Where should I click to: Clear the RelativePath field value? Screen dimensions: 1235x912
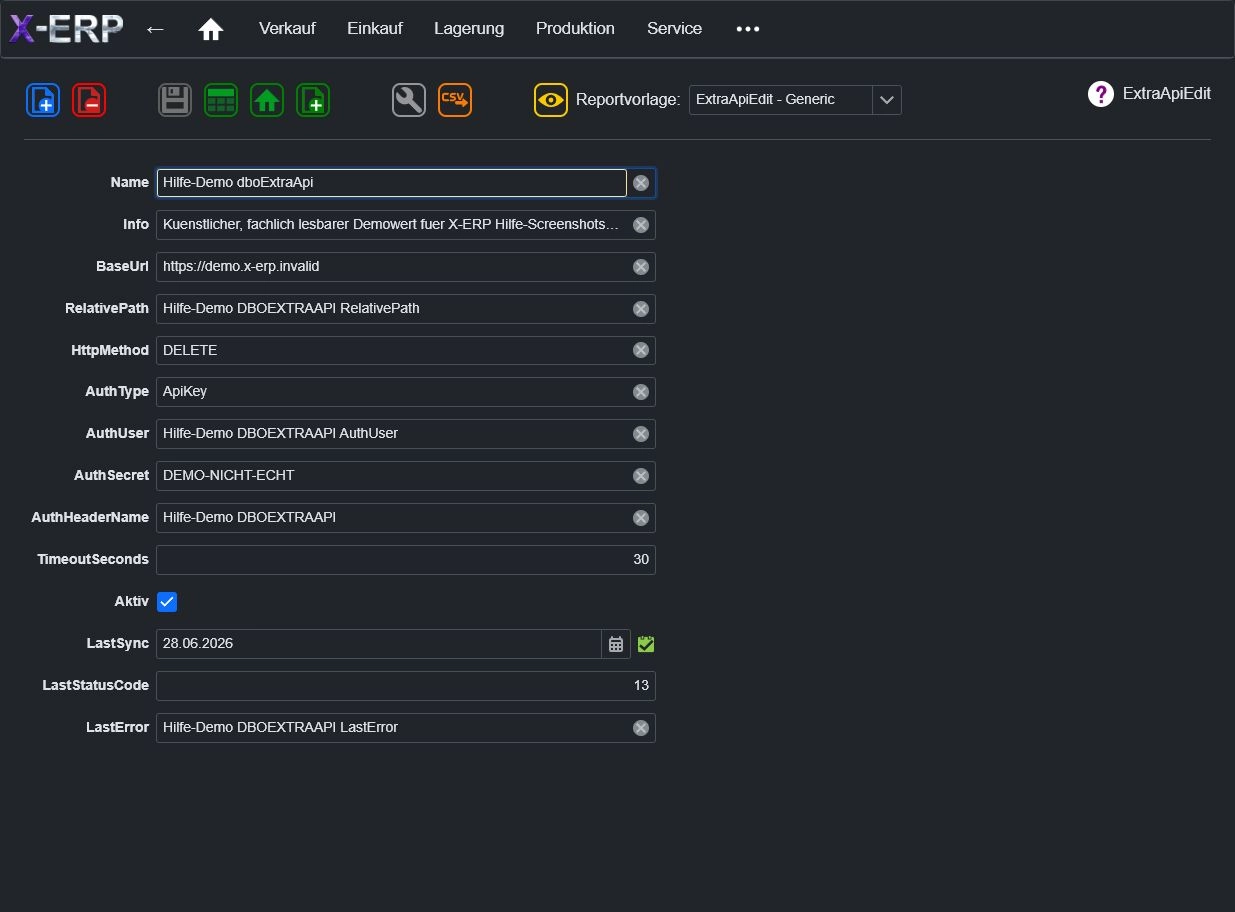[x=641, y=309]
